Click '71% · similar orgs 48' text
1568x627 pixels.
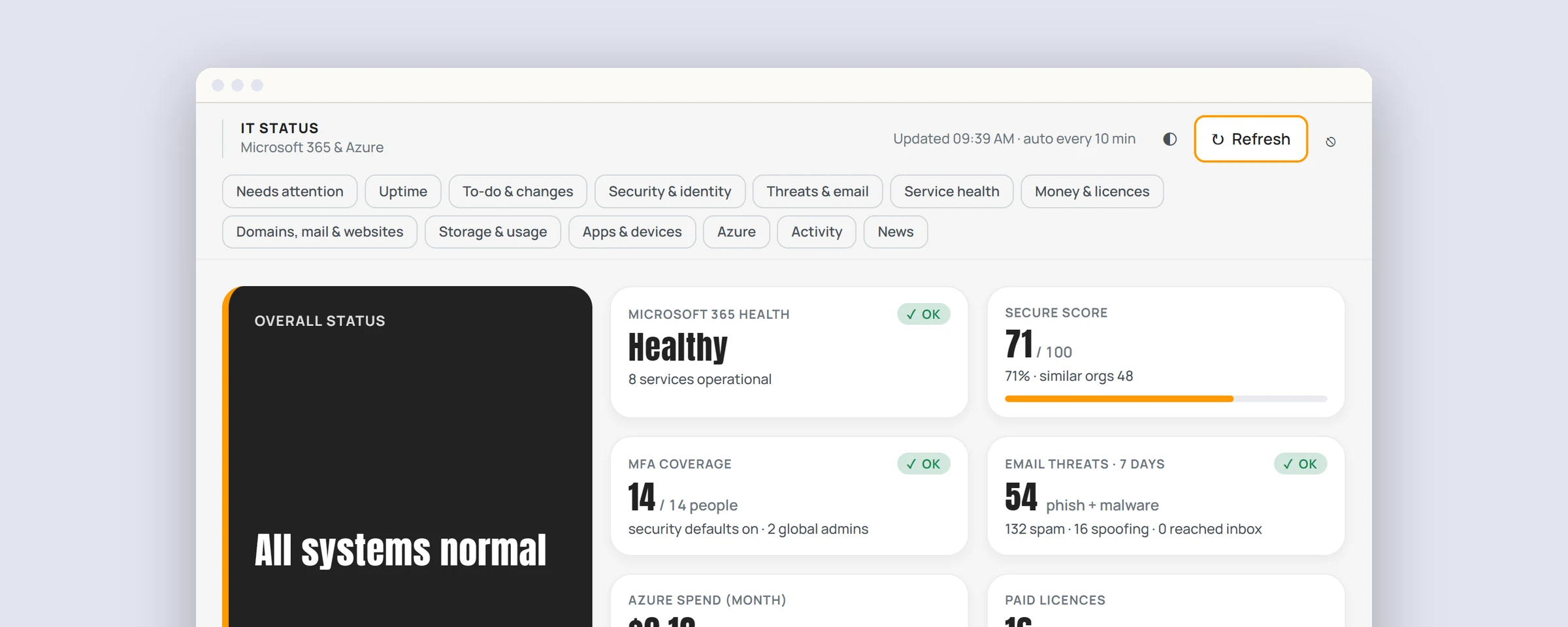1069,376
